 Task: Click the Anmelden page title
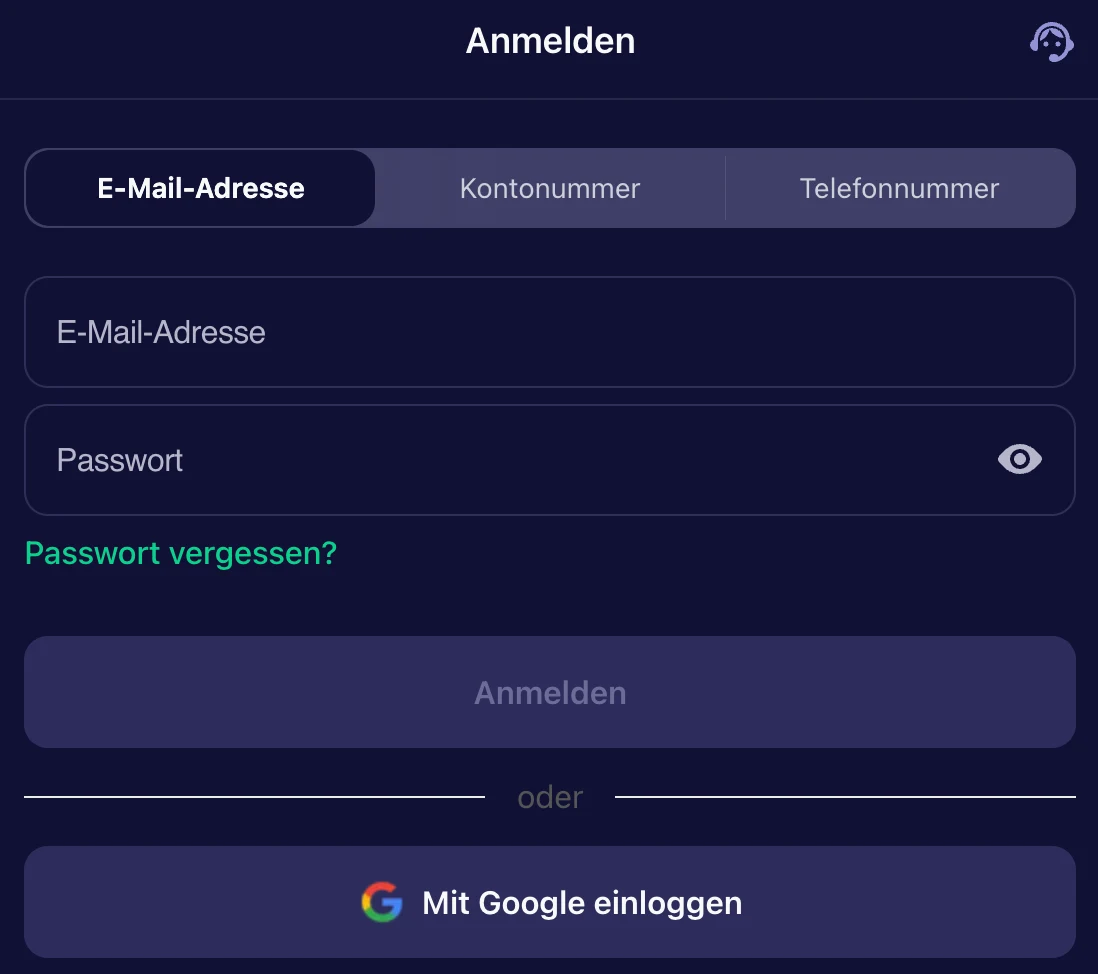coord(549,41)
